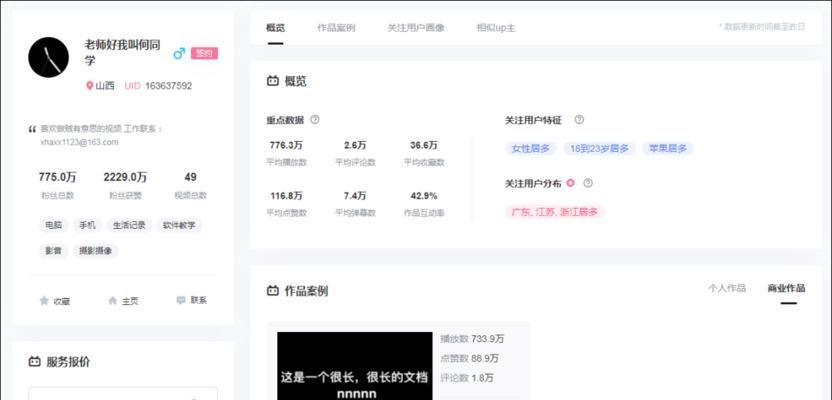Click the TV icon beside 概览 heading
832x400 pixels.
[273, 81]
